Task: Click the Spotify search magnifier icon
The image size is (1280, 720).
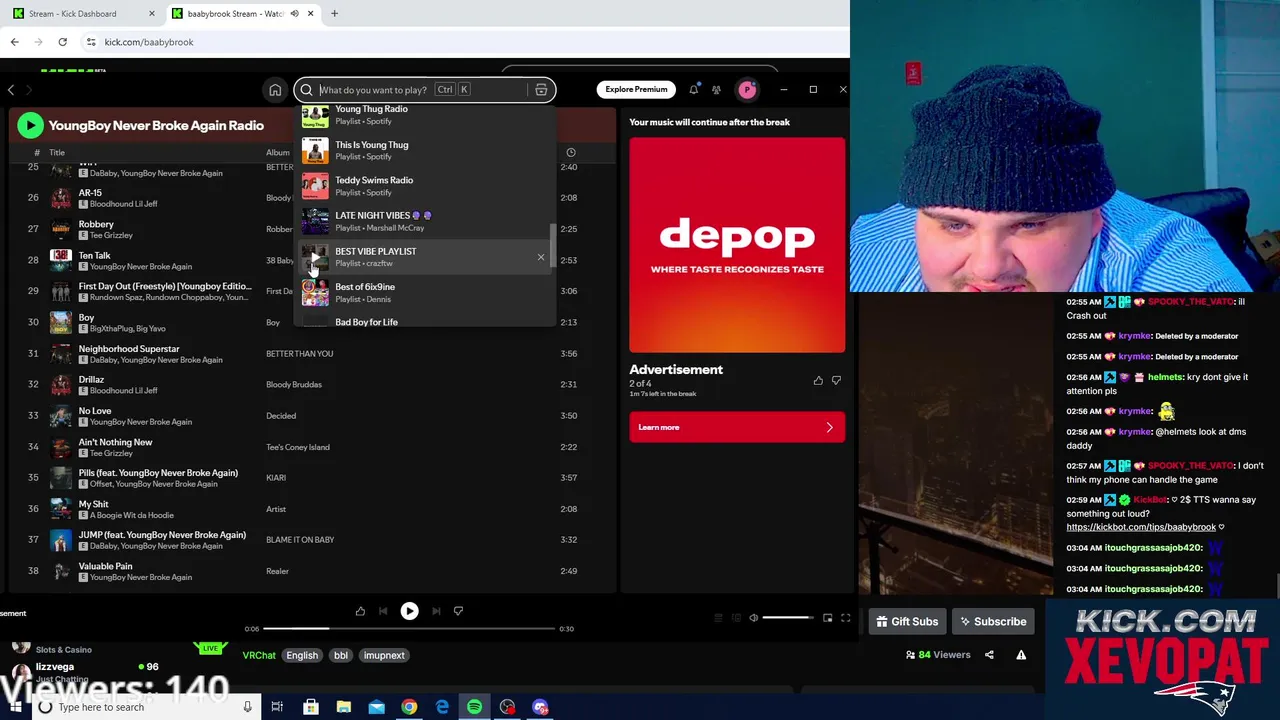Action: point(307,90)
